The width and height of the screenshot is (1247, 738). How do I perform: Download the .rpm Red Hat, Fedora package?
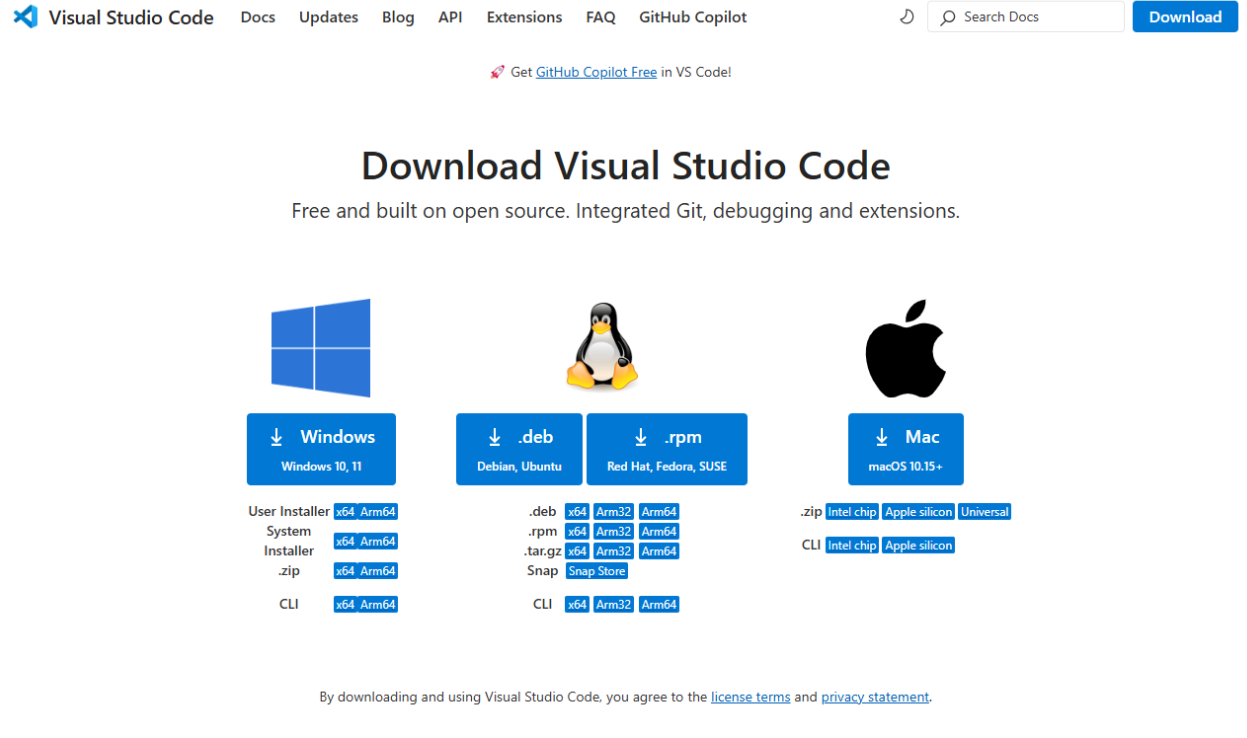pos(667,449)
